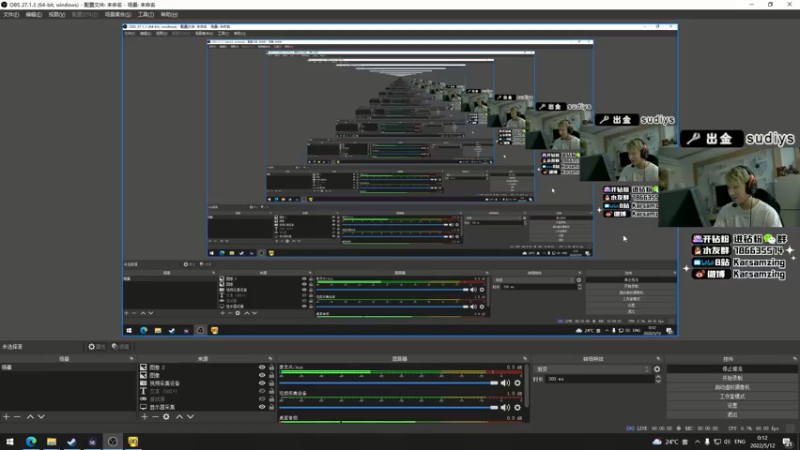Add a new source with plus icon
This screenshot has width=800, height=450.
[x=144, y=417]
